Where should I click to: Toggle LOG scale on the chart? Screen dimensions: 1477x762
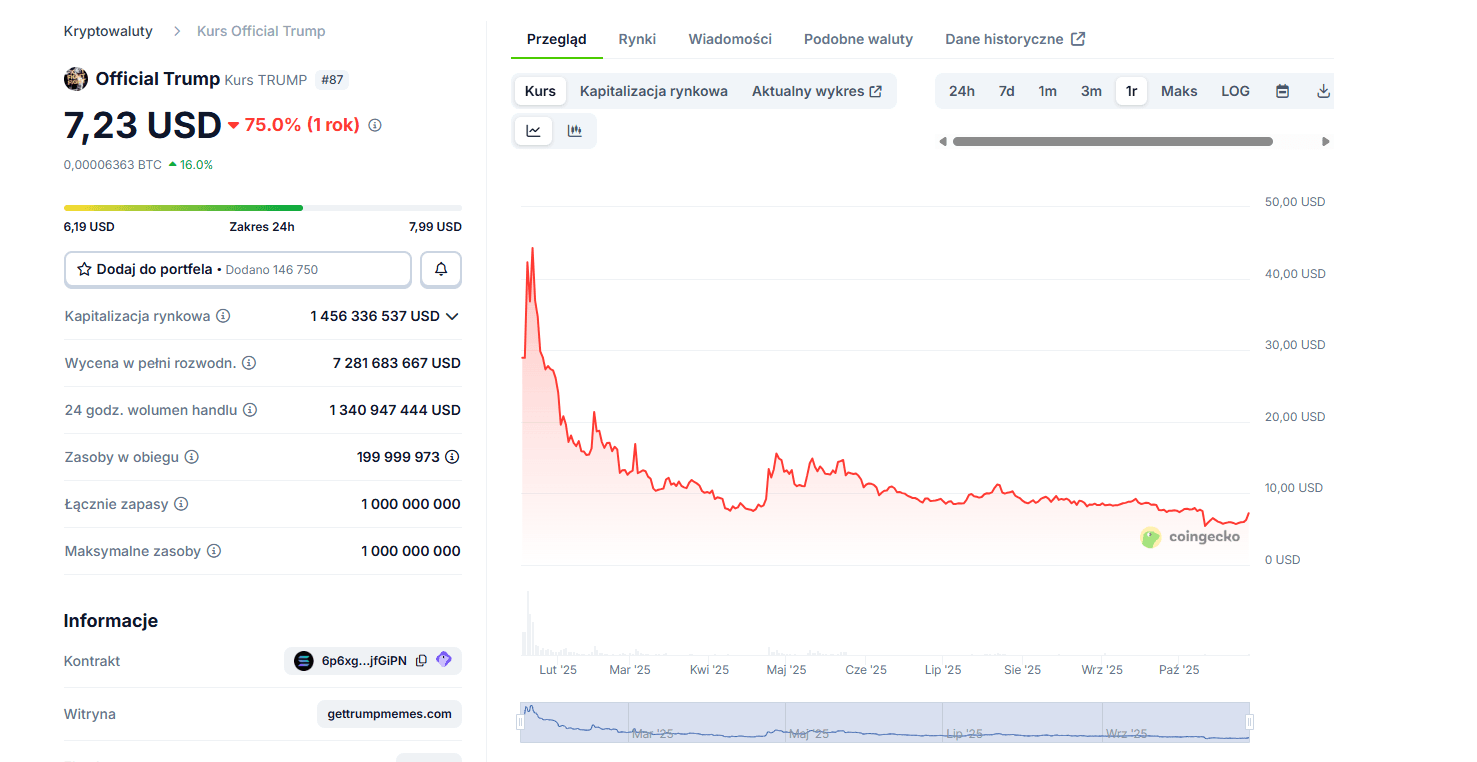click(x=1235, y=91)
